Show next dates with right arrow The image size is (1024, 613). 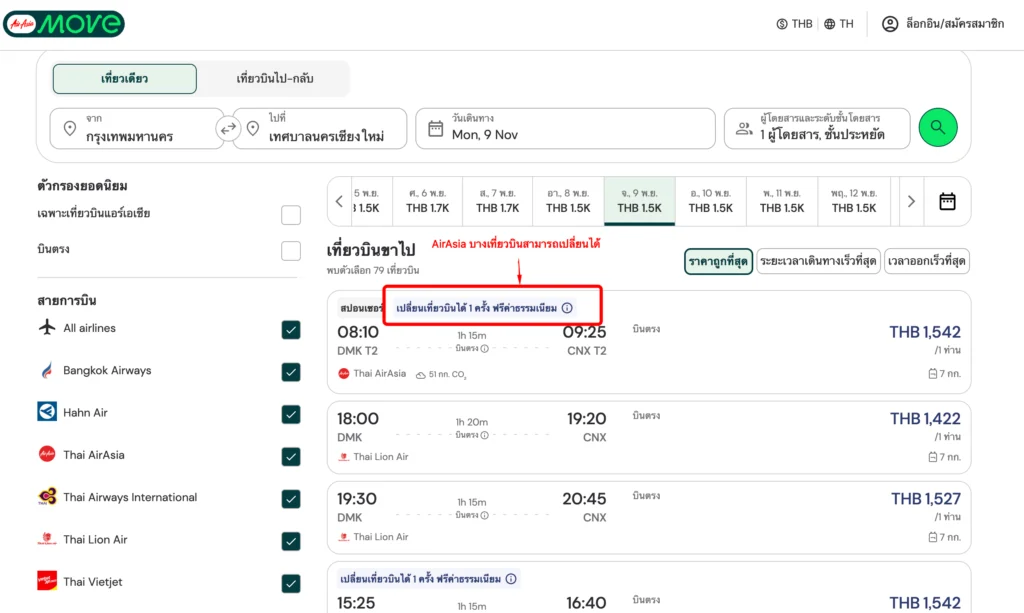(911, 201)
